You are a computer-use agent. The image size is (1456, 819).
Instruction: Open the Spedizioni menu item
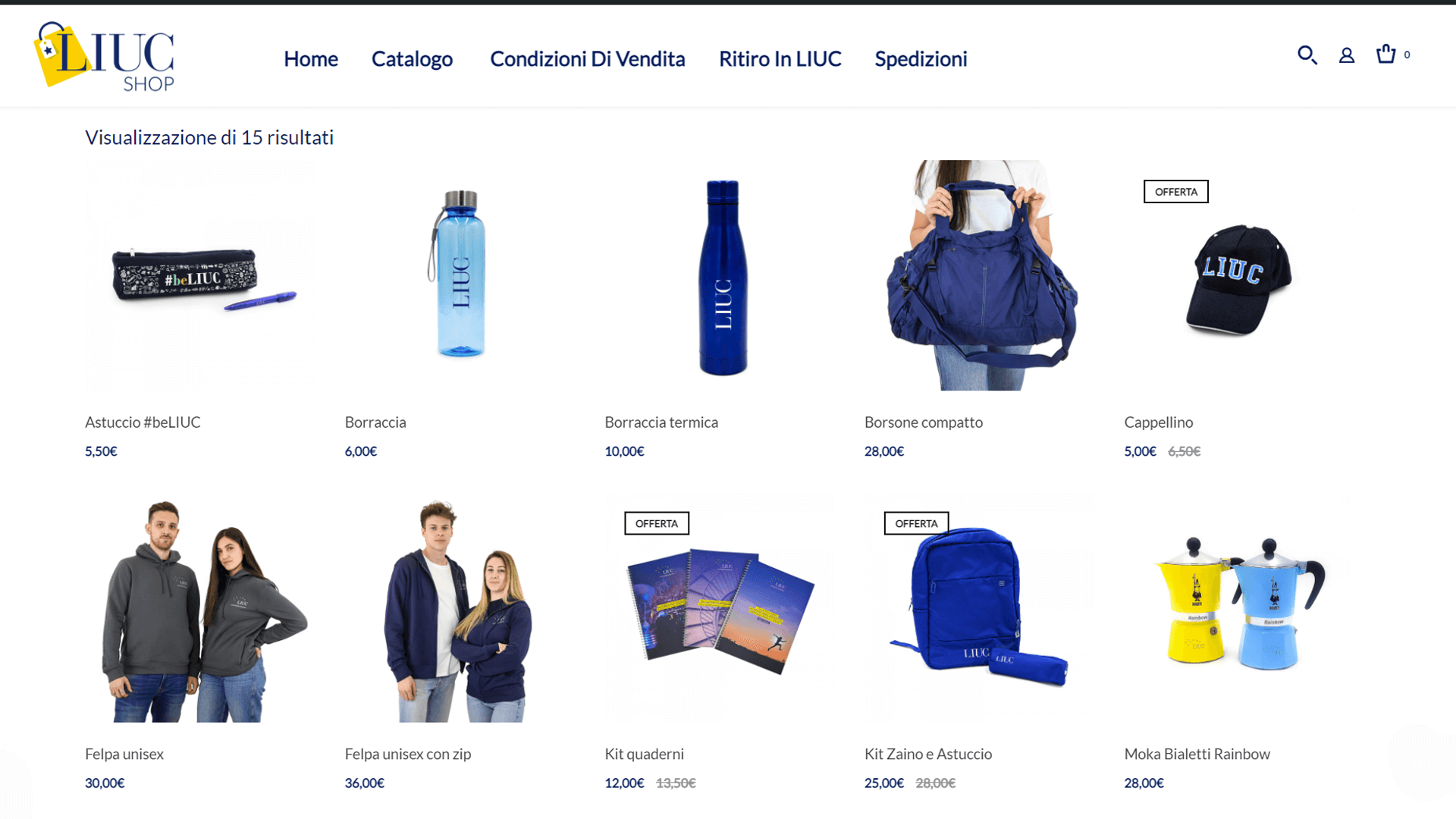point(921,58)
